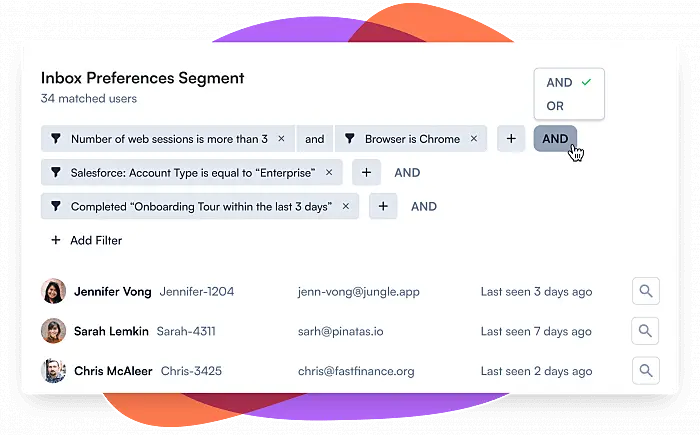Click the plus button after Onboarding filter
Image resolution: width=700 pixels, height=435 pixels.
[x=383, y=207]
